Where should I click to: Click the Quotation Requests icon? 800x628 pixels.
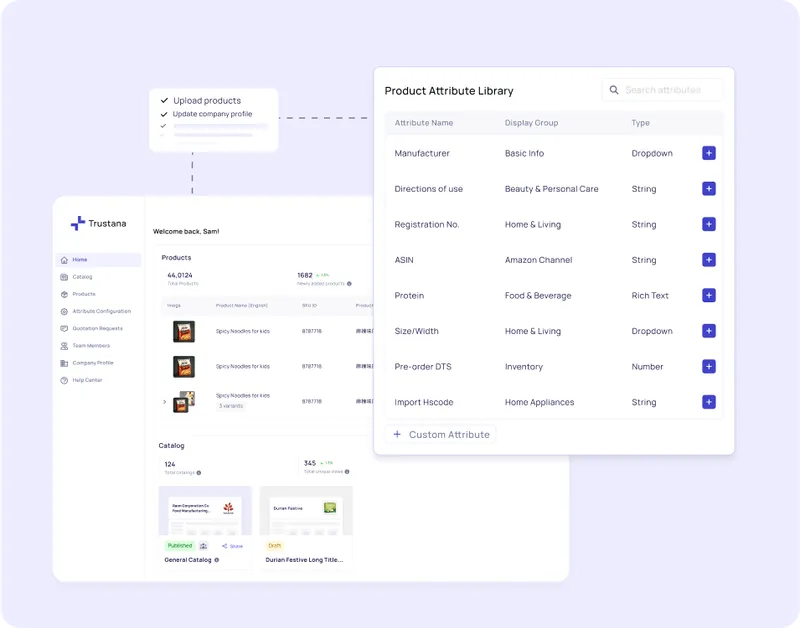(64, 328)
